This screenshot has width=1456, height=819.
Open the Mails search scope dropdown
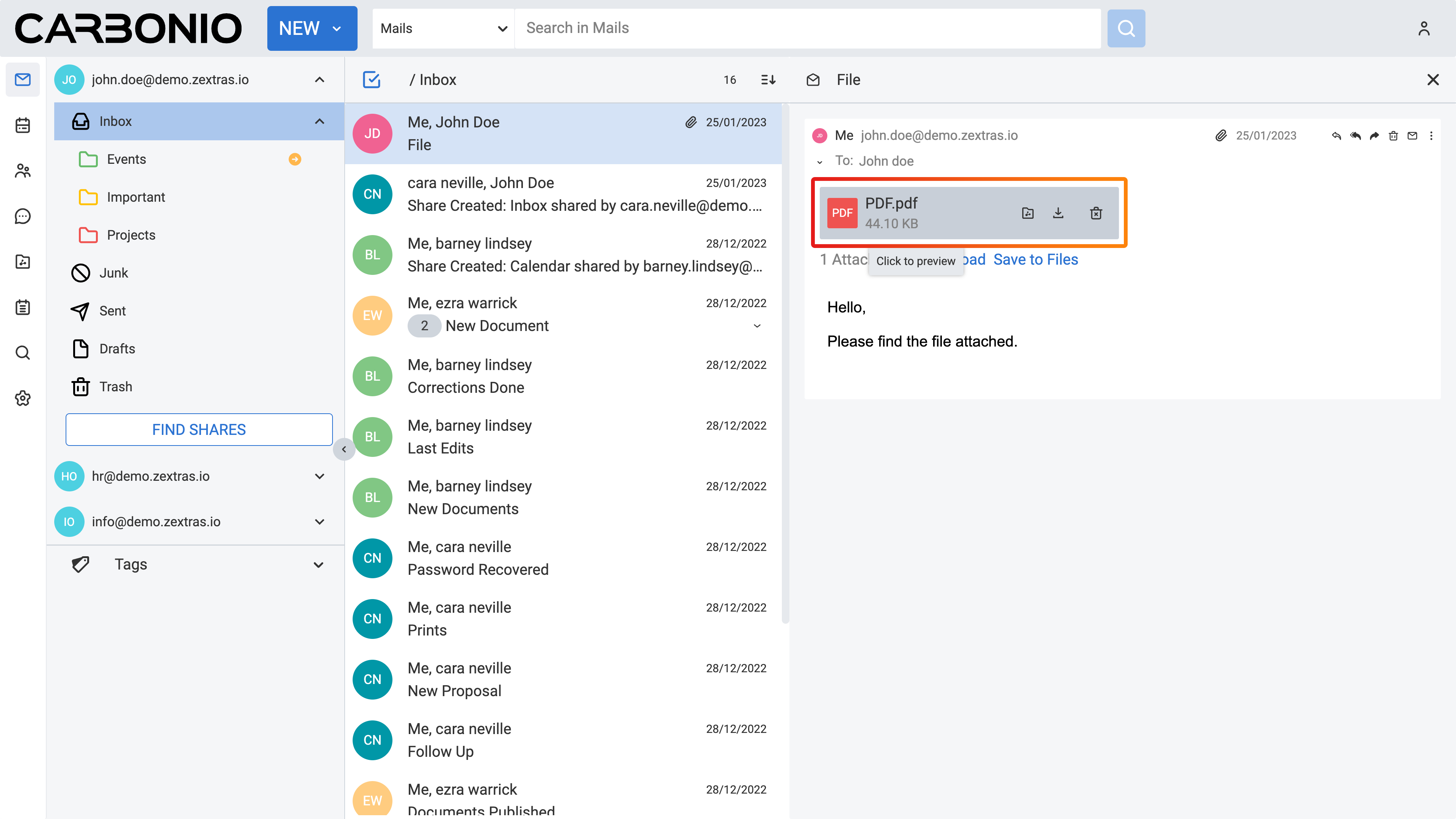(443, 28)
